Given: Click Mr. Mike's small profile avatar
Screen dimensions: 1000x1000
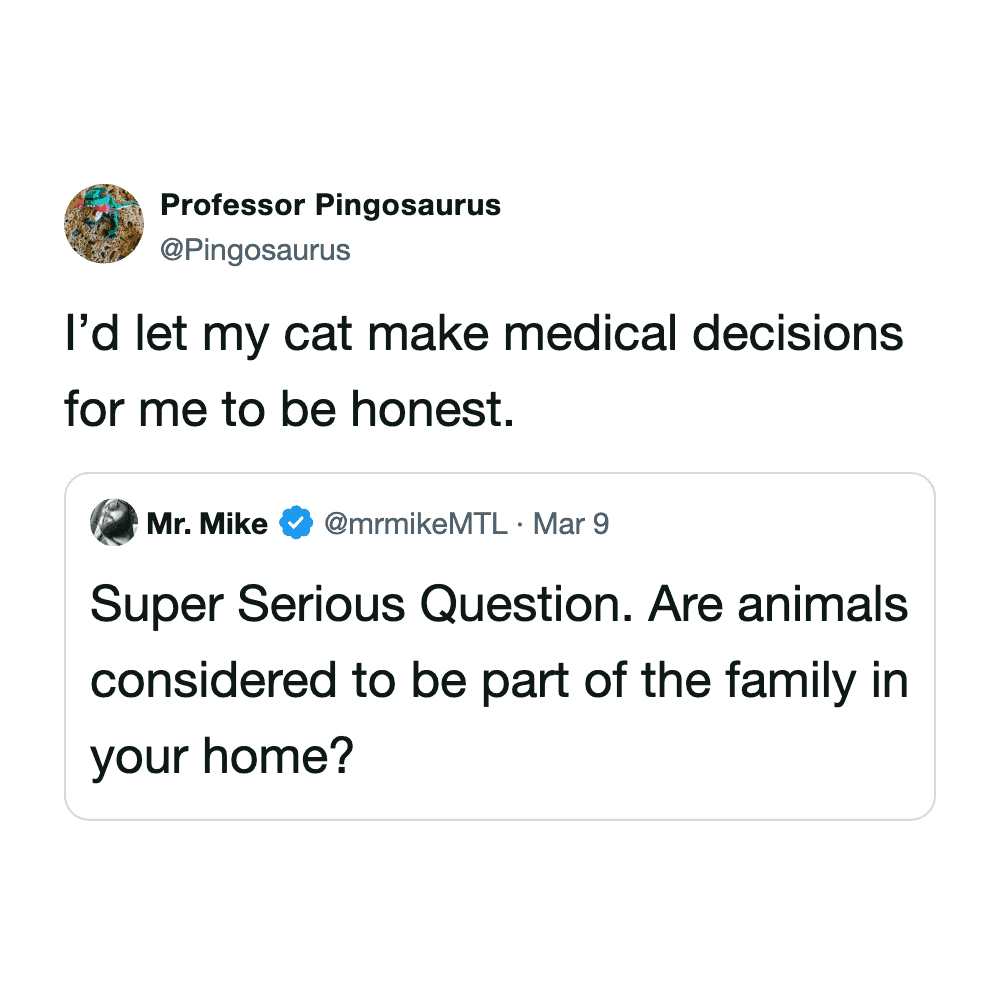Looking at the screenshot, I should pos(113,522).
